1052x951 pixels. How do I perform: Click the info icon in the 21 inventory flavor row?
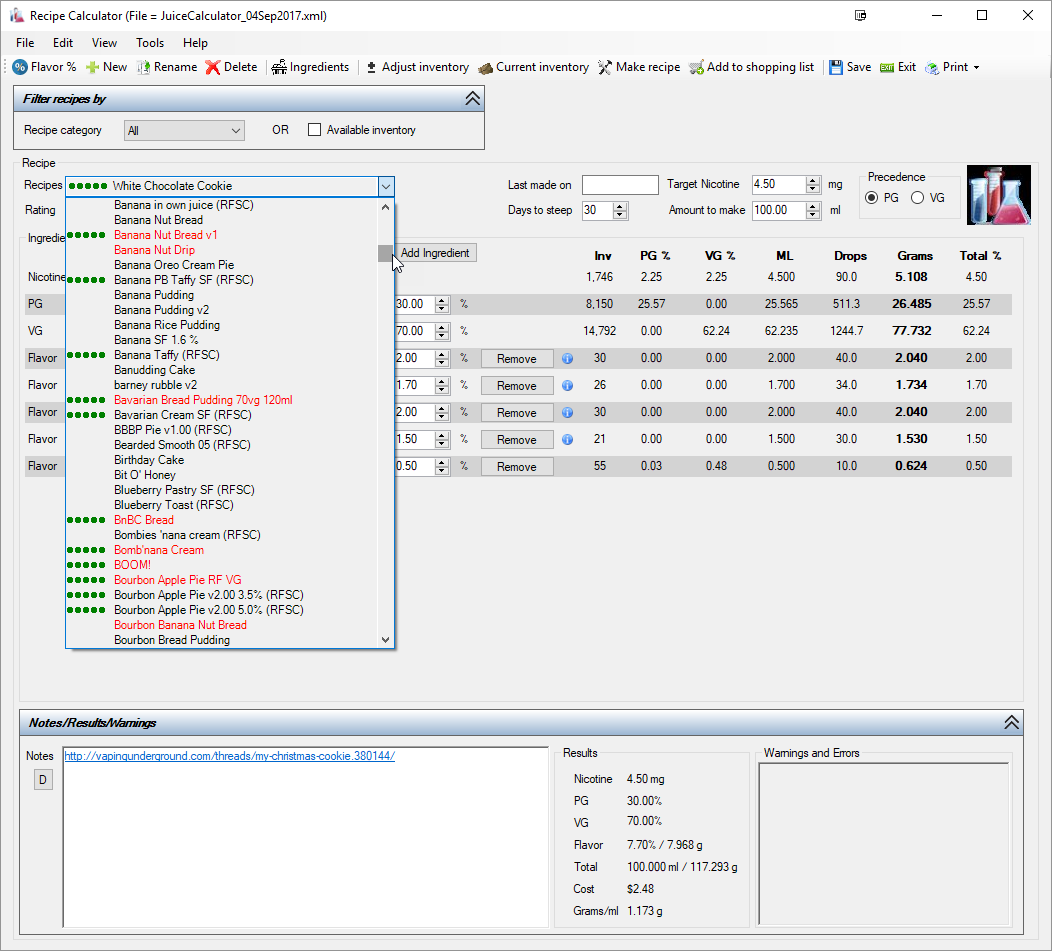568,440
